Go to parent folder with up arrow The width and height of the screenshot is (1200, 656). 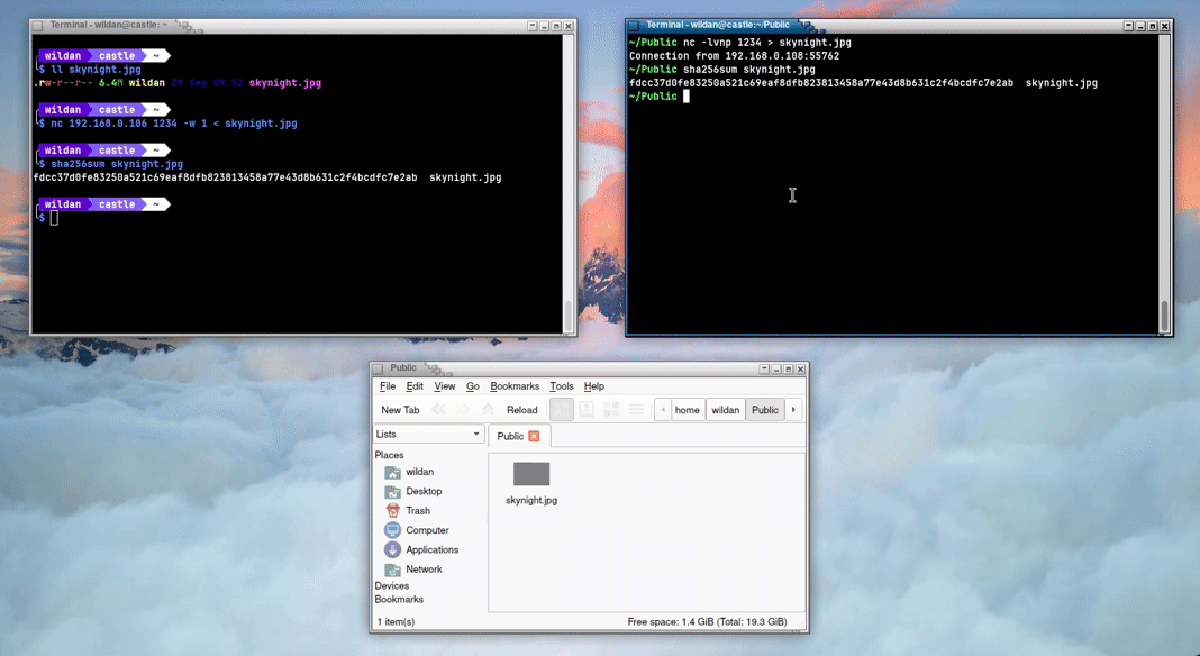pyautogui.click(x=488, y=410)
